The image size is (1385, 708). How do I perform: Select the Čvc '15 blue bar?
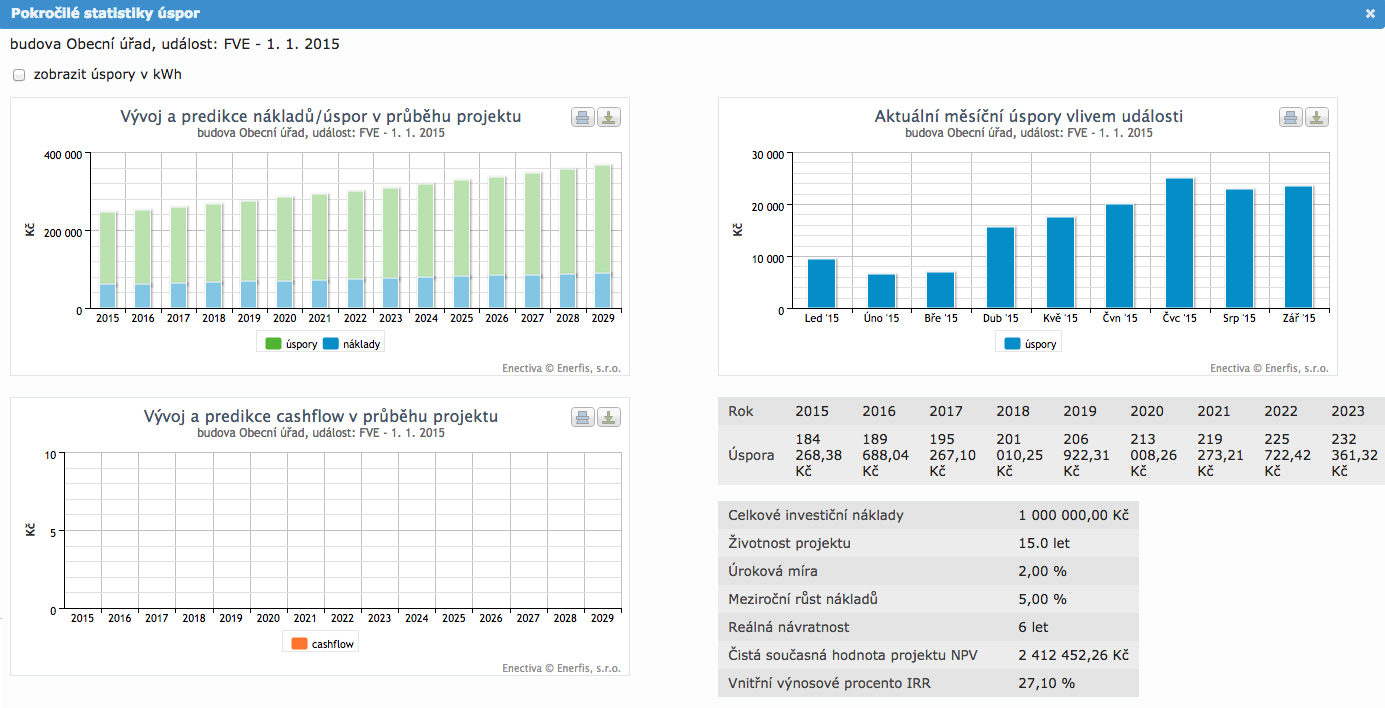pos(1180,243)
